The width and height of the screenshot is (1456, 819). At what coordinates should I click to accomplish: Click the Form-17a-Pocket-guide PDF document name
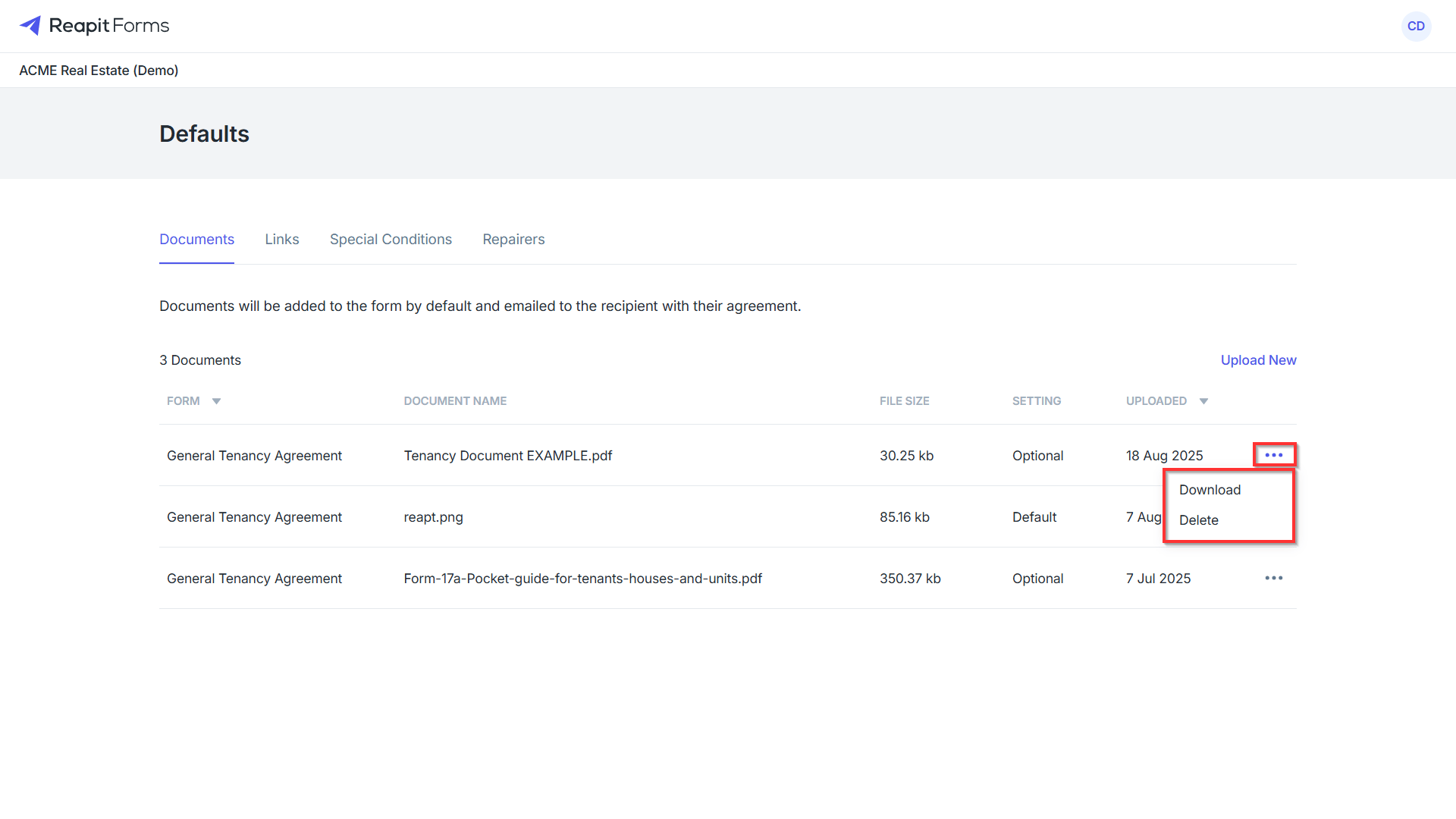582,579
